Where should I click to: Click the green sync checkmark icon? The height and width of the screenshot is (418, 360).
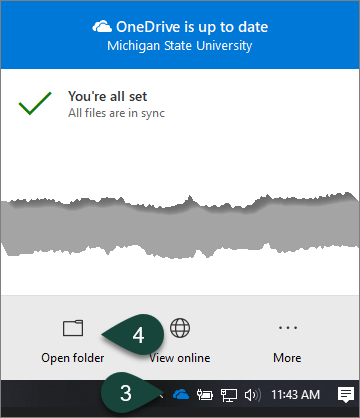(x=35, y=103)
